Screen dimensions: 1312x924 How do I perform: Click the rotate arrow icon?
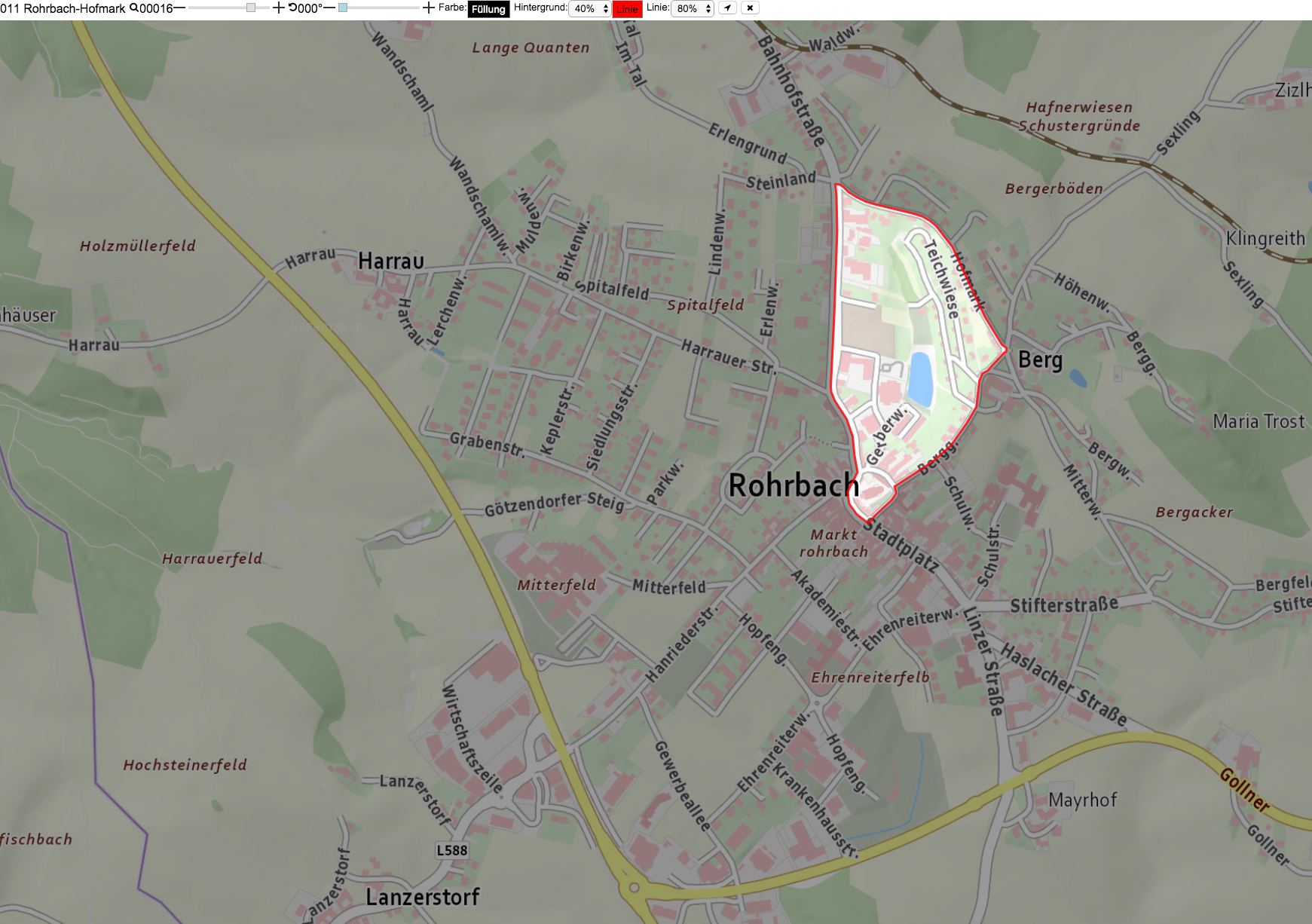pos(292,8)
